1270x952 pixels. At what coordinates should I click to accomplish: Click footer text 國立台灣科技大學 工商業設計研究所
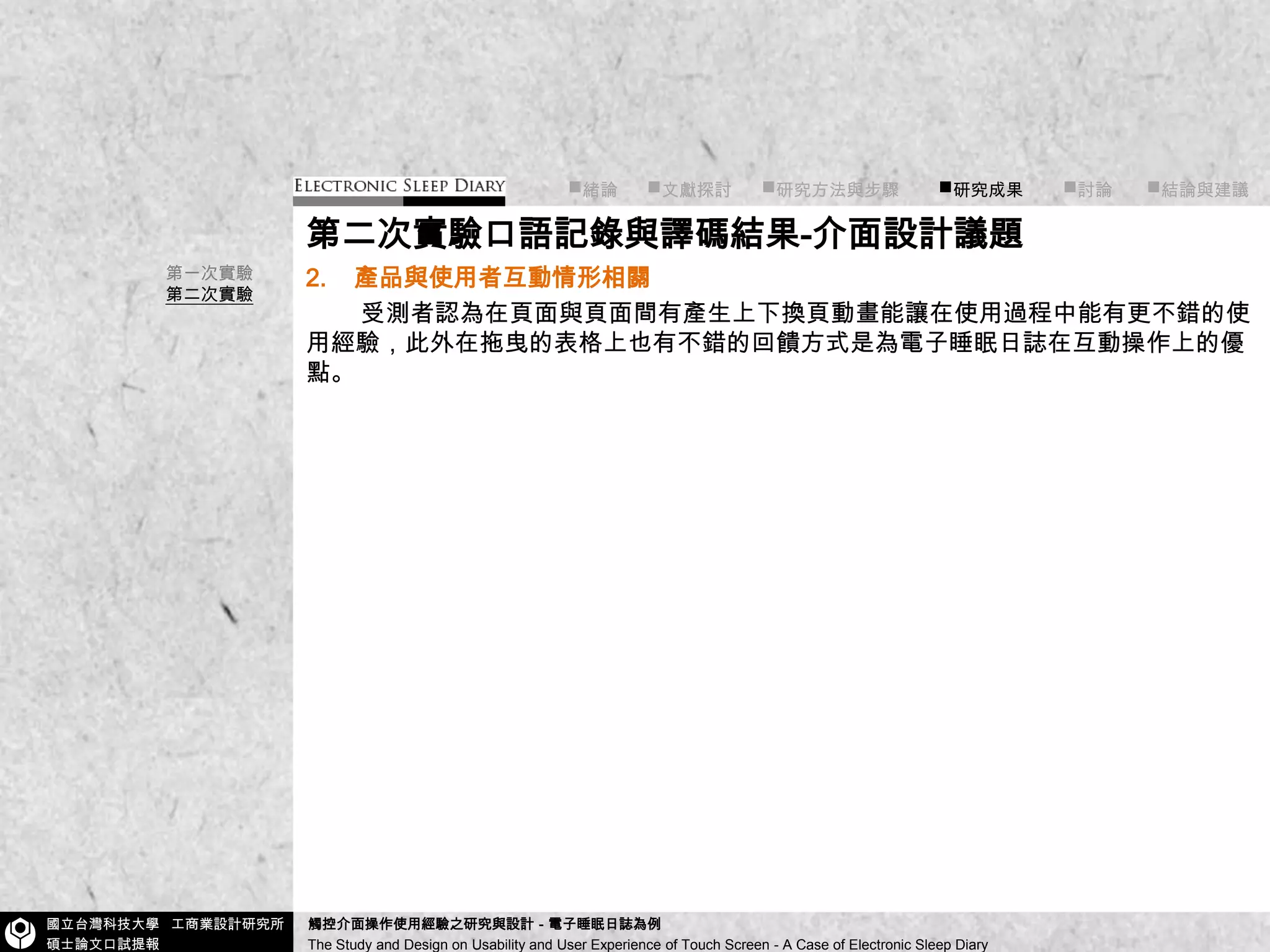(x=166, y=924)
